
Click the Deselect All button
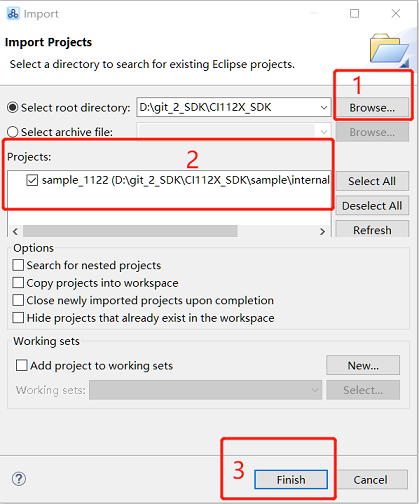[x=372, y=206]
